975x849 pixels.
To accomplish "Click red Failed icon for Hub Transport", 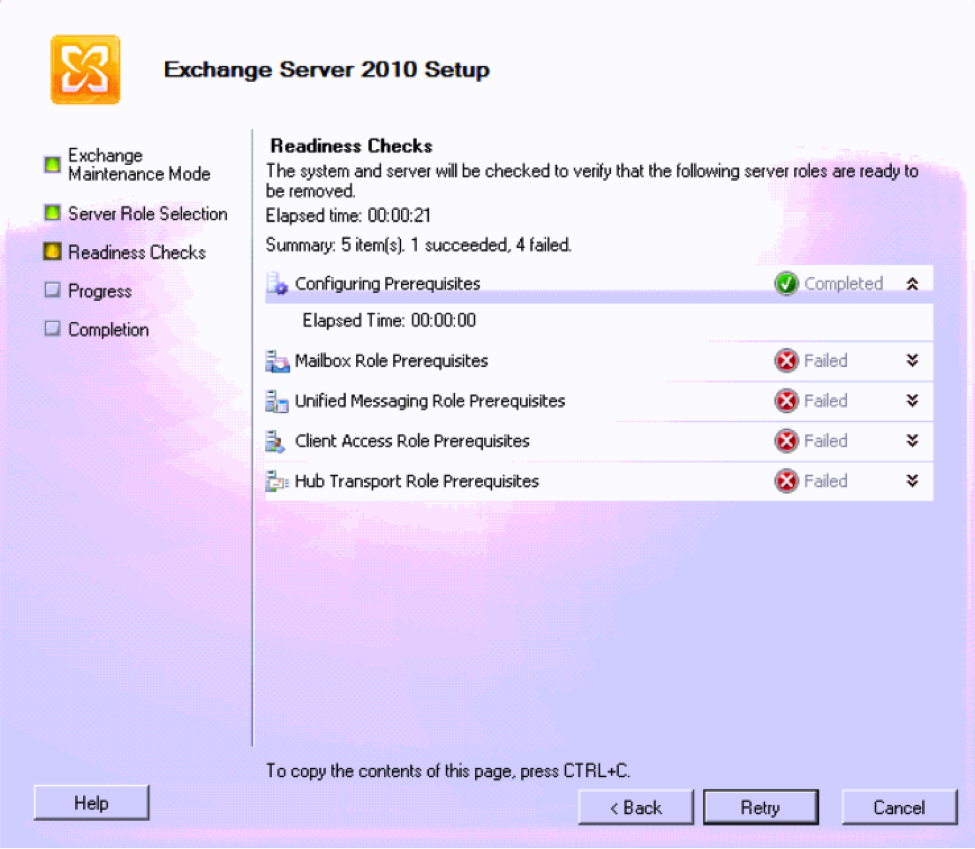I will 786,481.
